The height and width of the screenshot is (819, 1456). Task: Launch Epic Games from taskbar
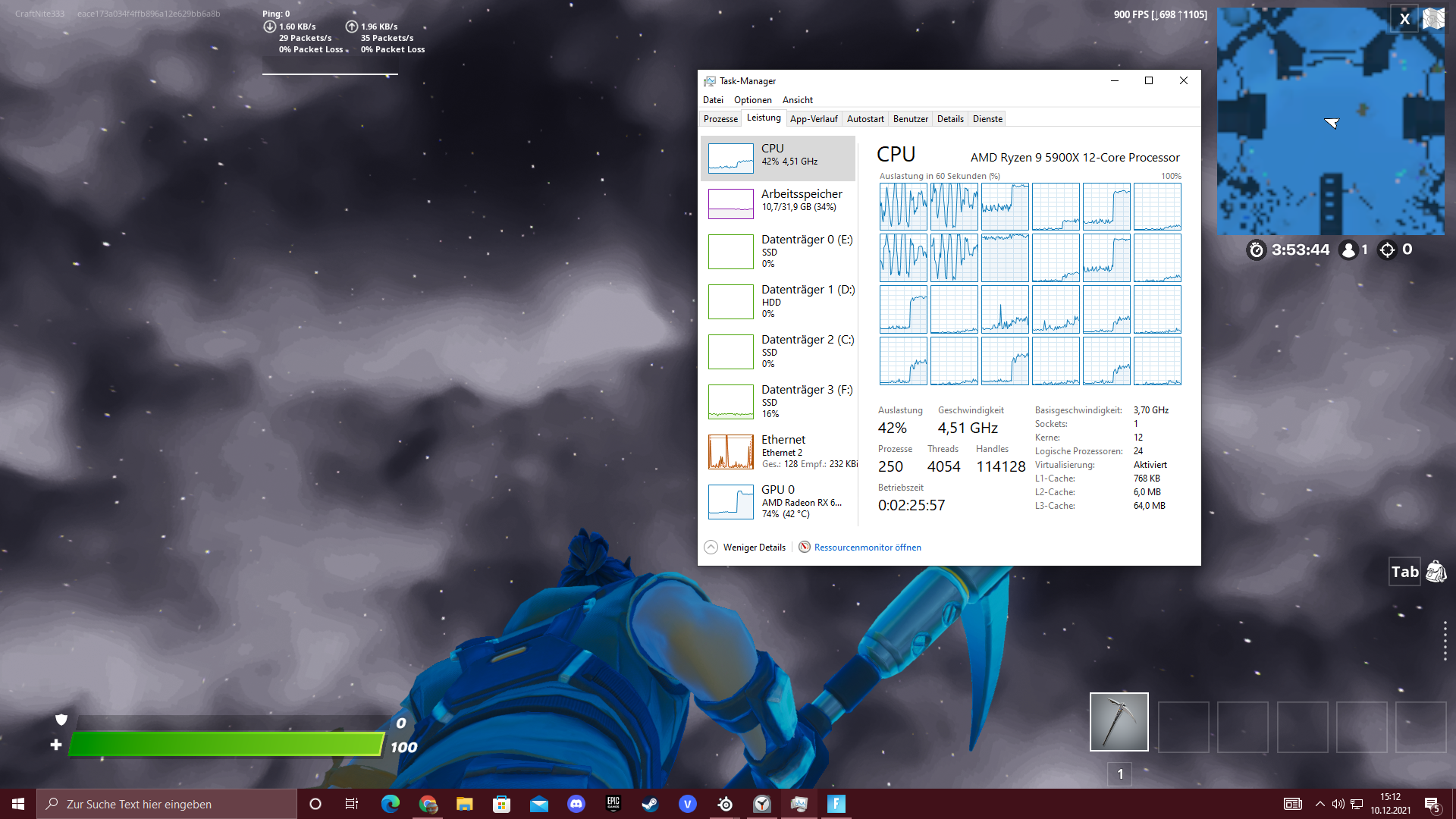pyautogui.click(x=613, y=804)
